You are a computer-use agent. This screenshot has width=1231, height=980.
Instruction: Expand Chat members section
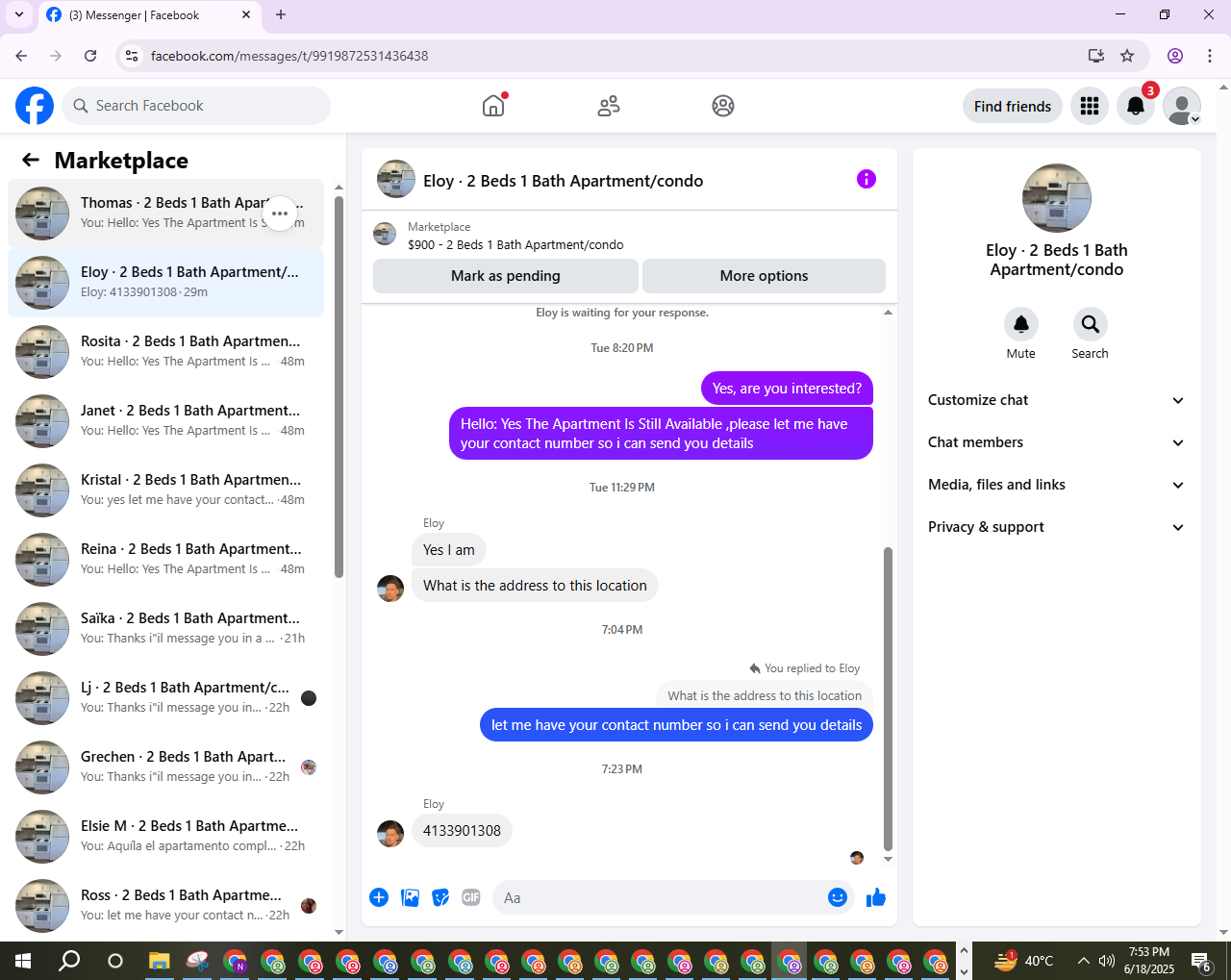[x=1056, y=442]
